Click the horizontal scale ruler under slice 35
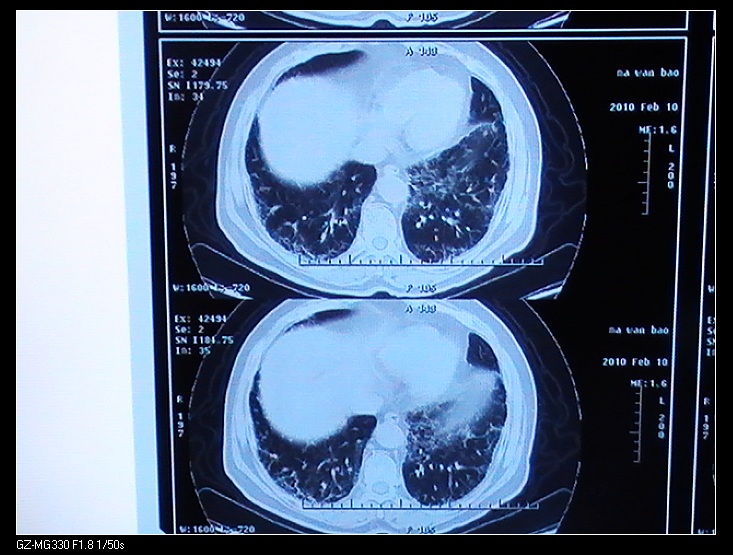733x555 pixels. click(x=421, y=505)
